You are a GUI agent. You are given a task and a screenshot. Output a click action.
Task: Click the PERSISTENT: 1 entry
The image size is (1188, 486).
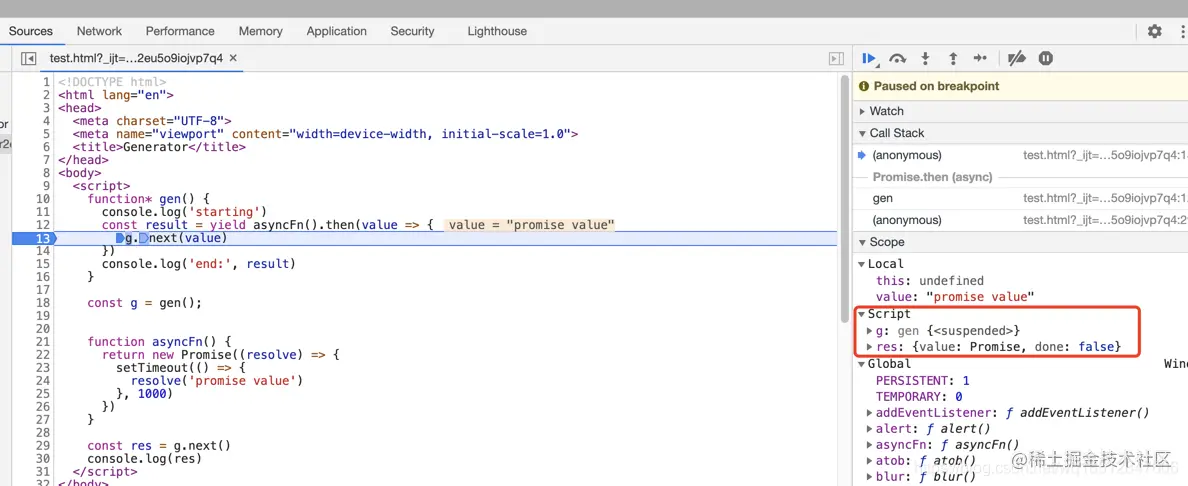922,381
